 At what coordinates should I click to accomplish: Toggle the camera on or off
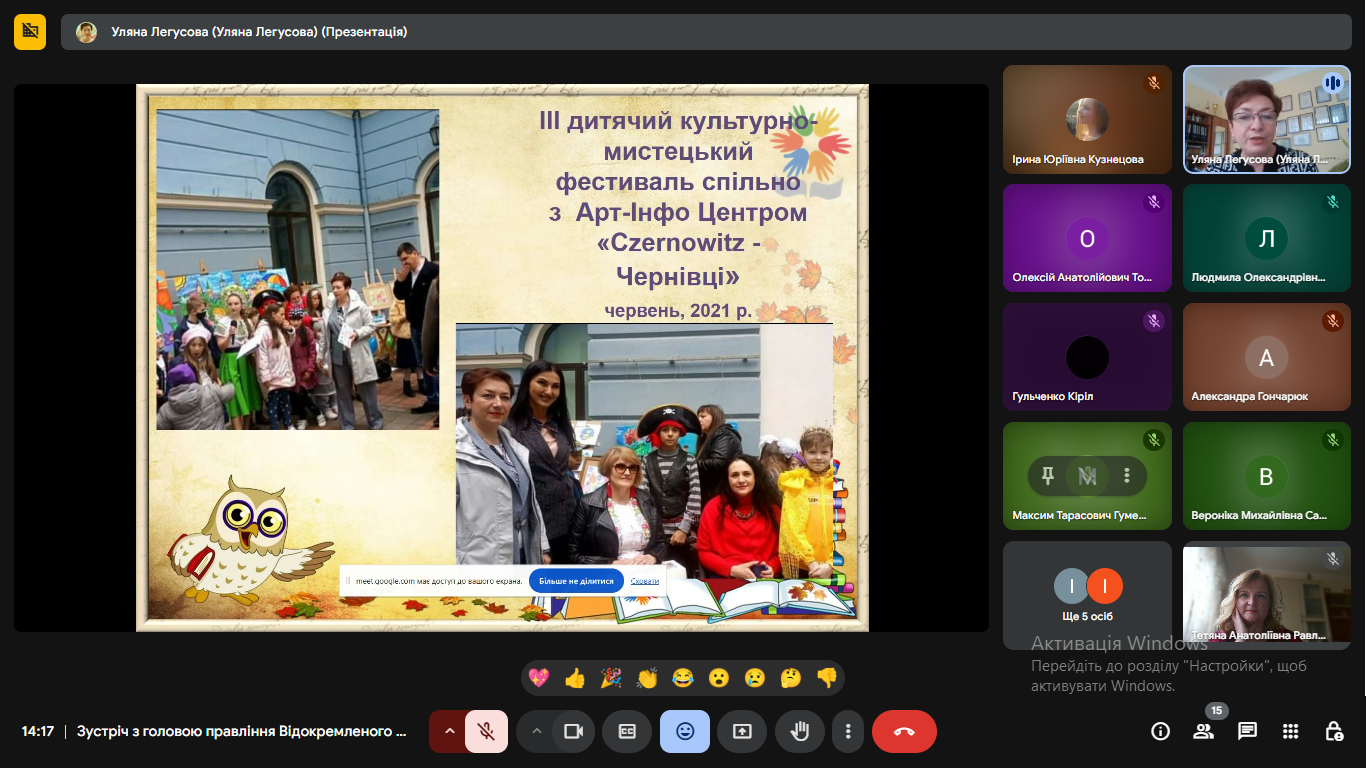[573, 731]
